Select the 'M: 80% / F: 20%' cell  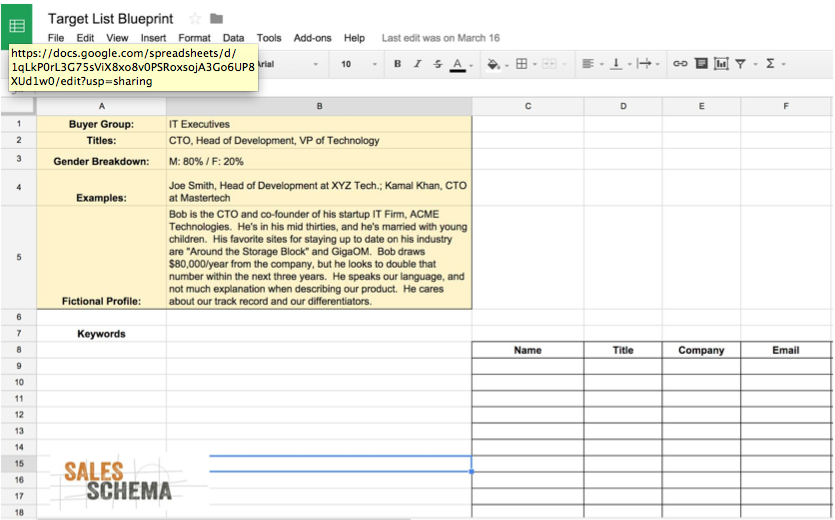coord(319,159)
